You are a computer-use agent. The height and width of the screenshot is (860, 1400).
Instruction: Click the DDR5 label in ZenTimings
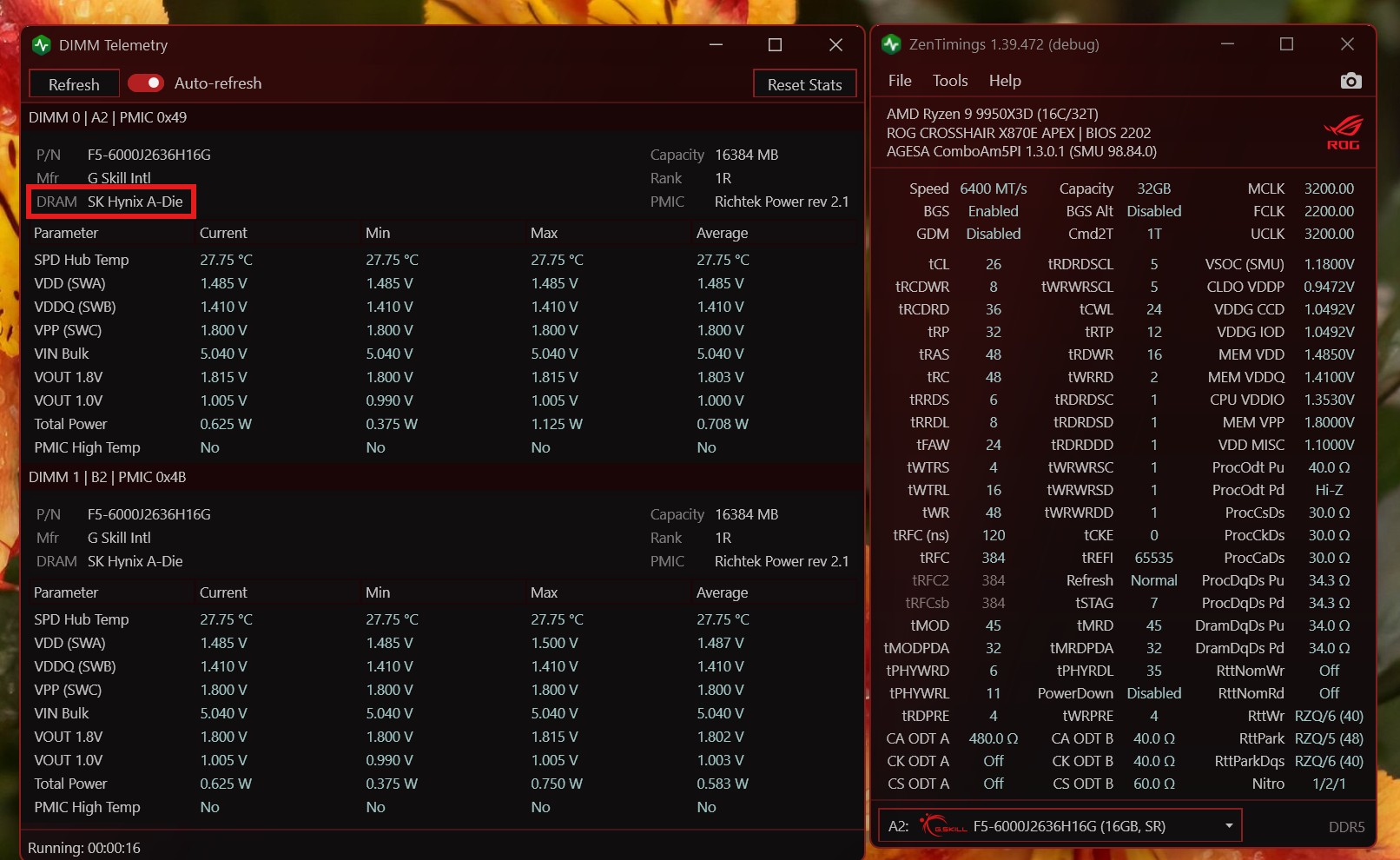pos(1347,828)
